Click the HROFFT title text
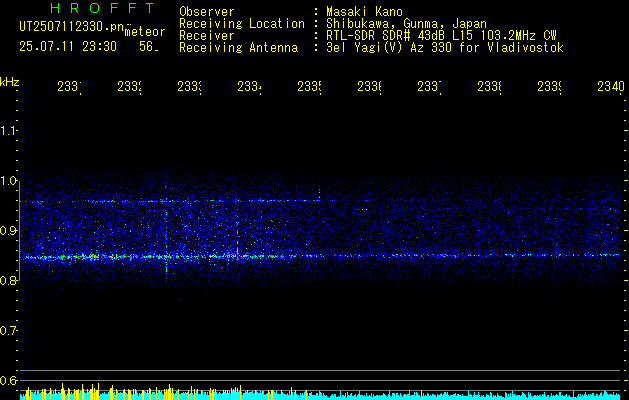Viewport: 629px width, 400px height. point(102,8)
